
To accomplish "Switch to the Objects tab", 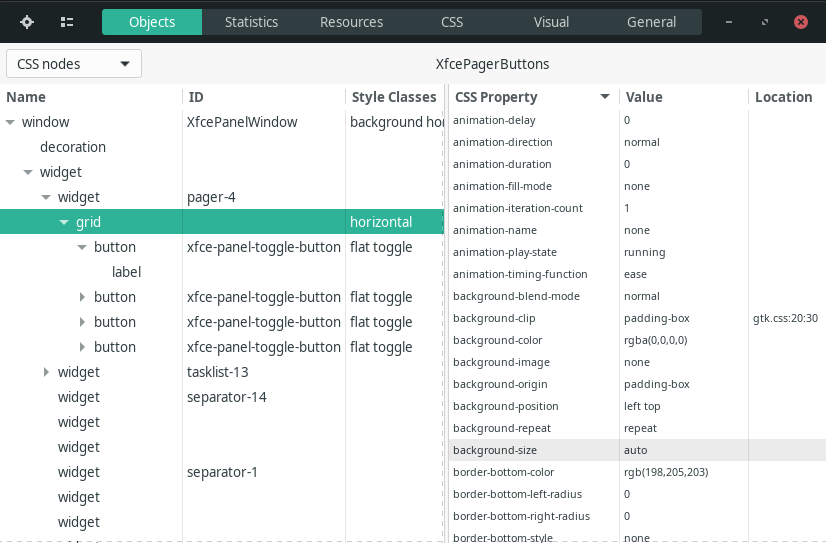I will click(x=152, y=22).
